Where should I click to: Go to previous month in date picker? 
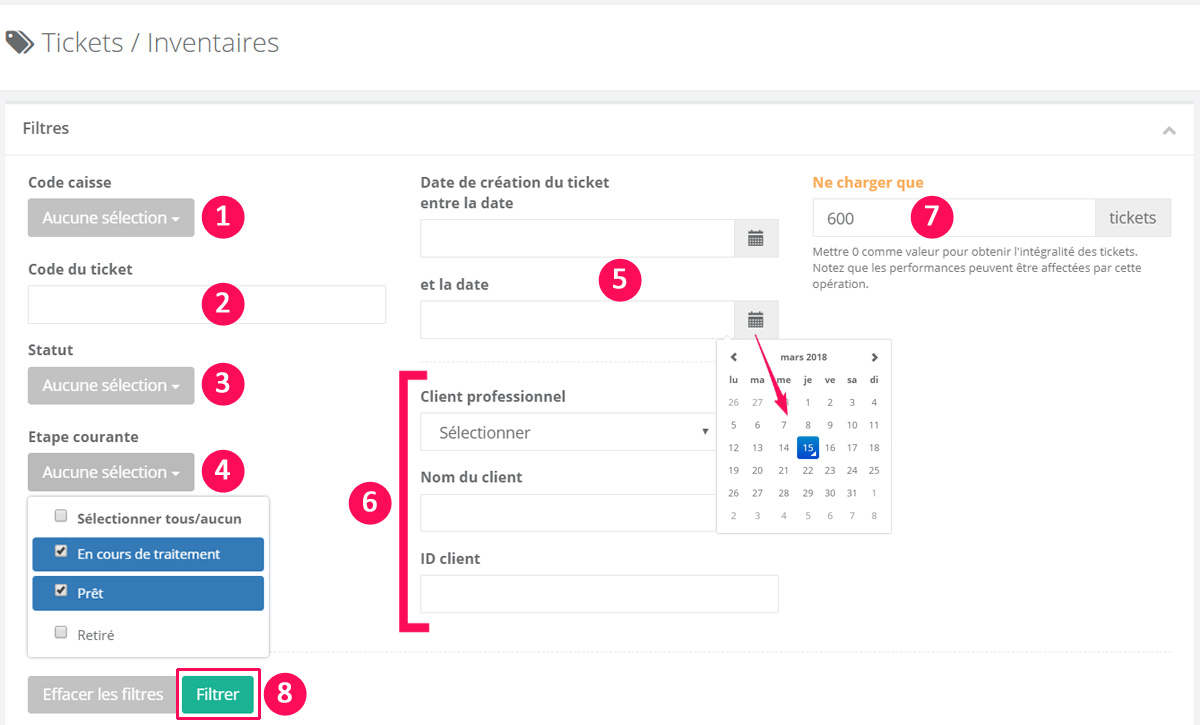[734, 357]
